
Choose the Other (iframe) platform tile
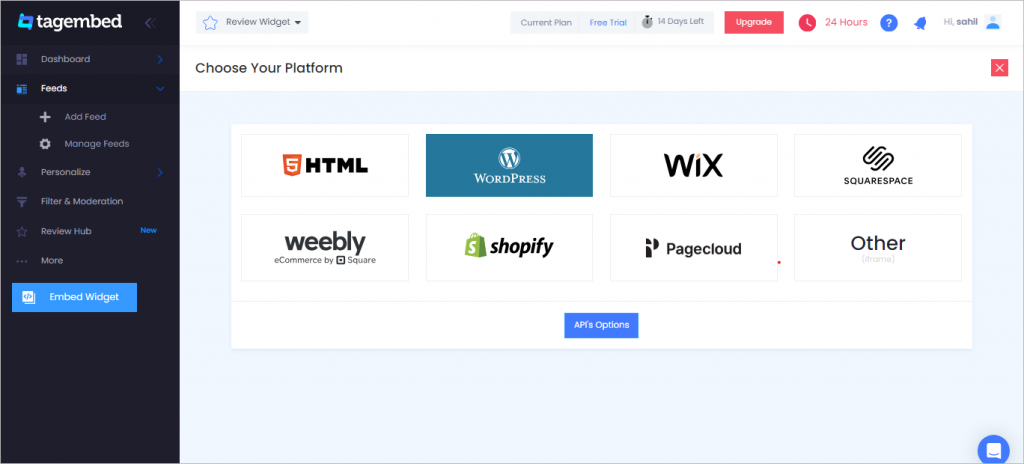[878, 248]
